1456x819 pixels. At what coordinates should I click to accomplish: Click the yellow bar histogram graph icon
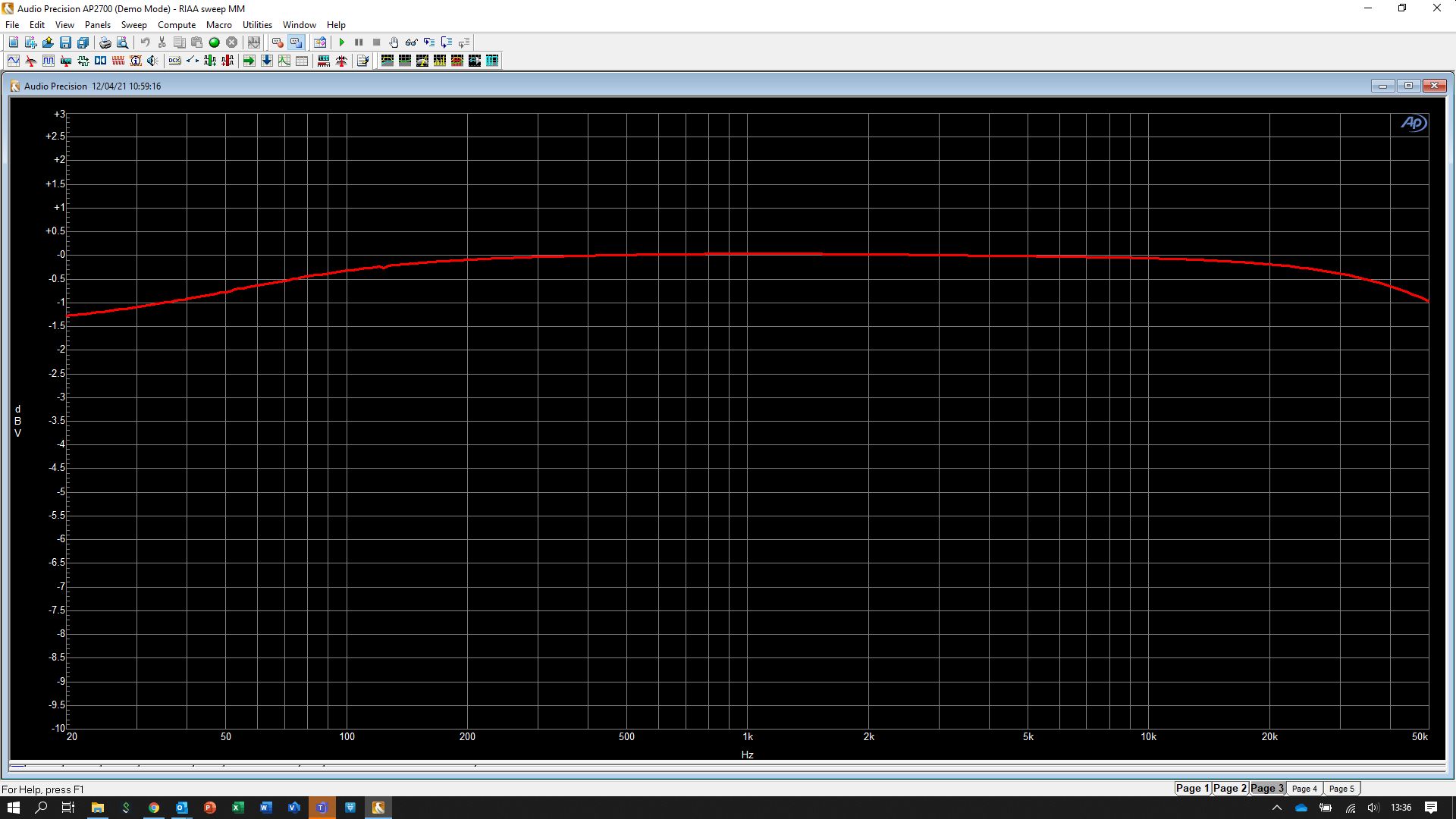coord(440,61)
